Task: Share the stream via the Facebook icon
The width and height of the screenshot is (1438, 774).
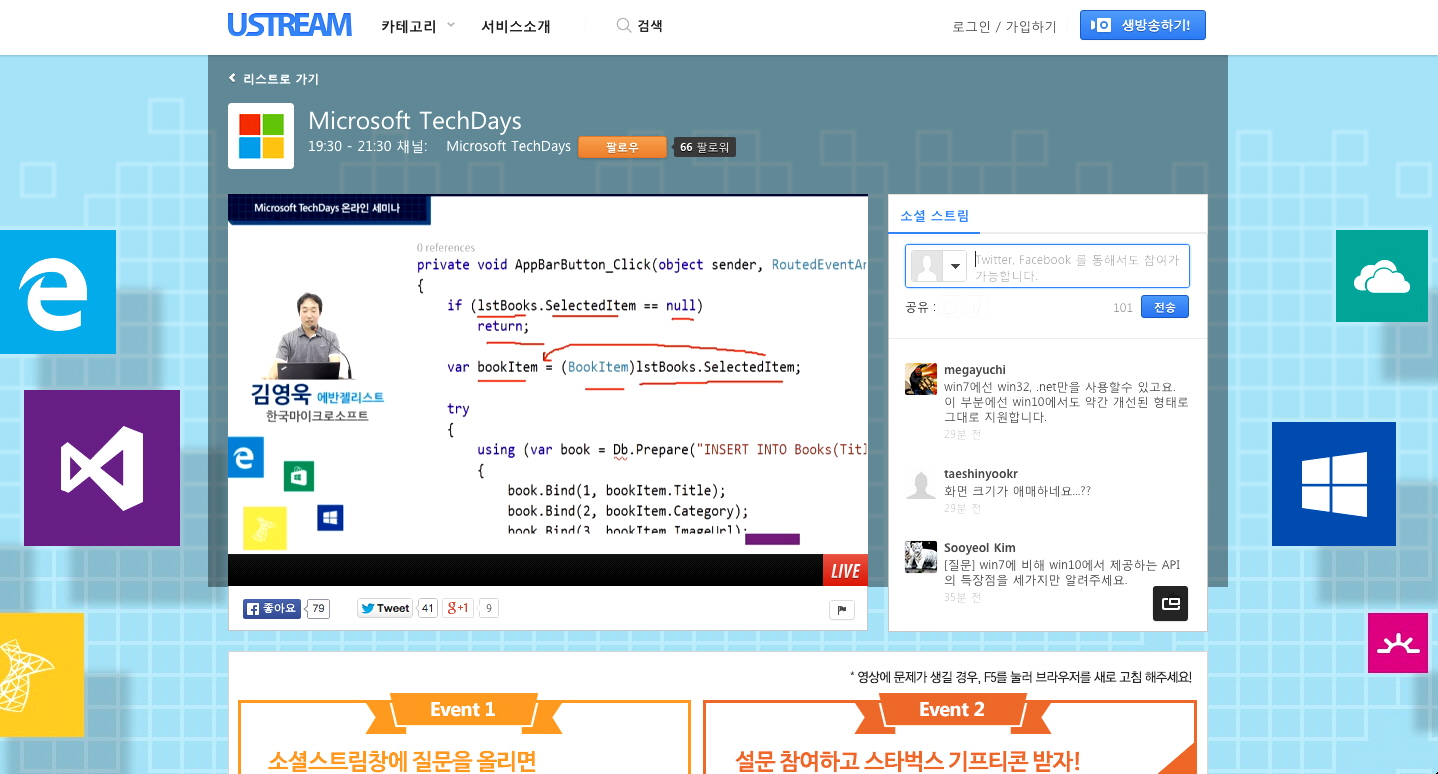Action: [x=977, y=306]
